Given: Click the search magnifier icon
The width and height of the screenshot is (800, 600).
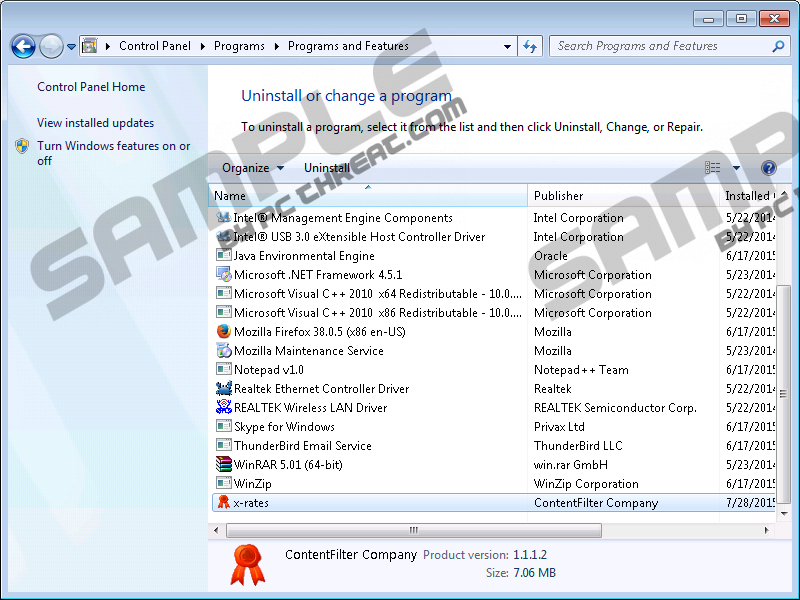Looking at the screenshot, I should [x=778, y=46].
